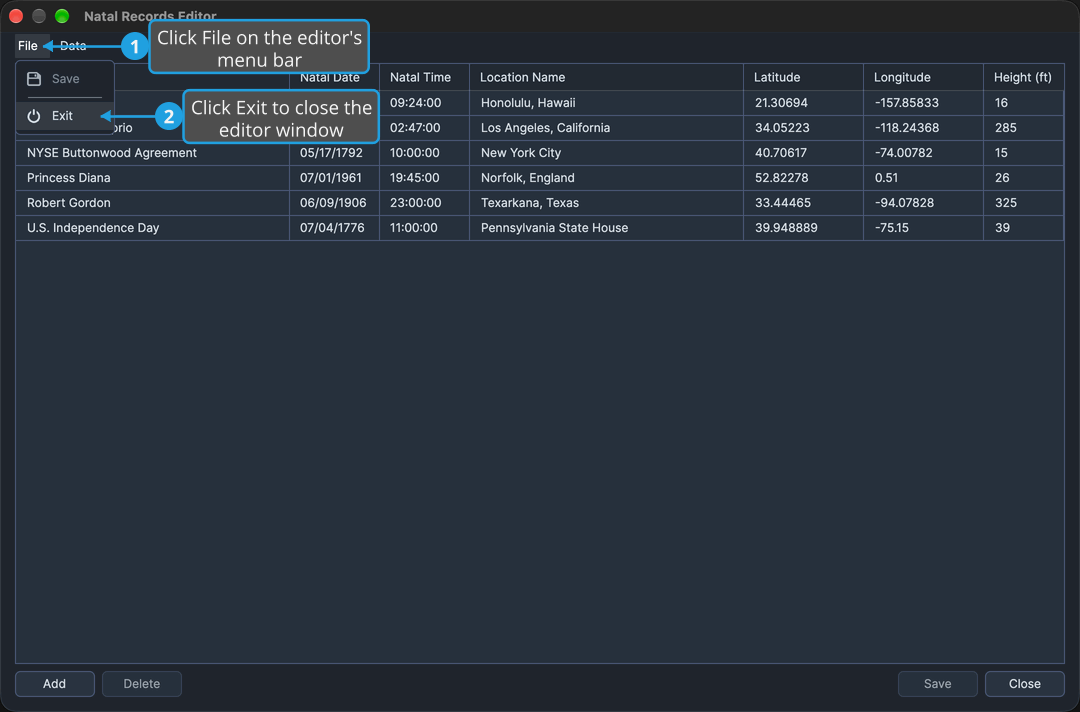Click height value 15
The image size is (1080, 712).
1024,153
